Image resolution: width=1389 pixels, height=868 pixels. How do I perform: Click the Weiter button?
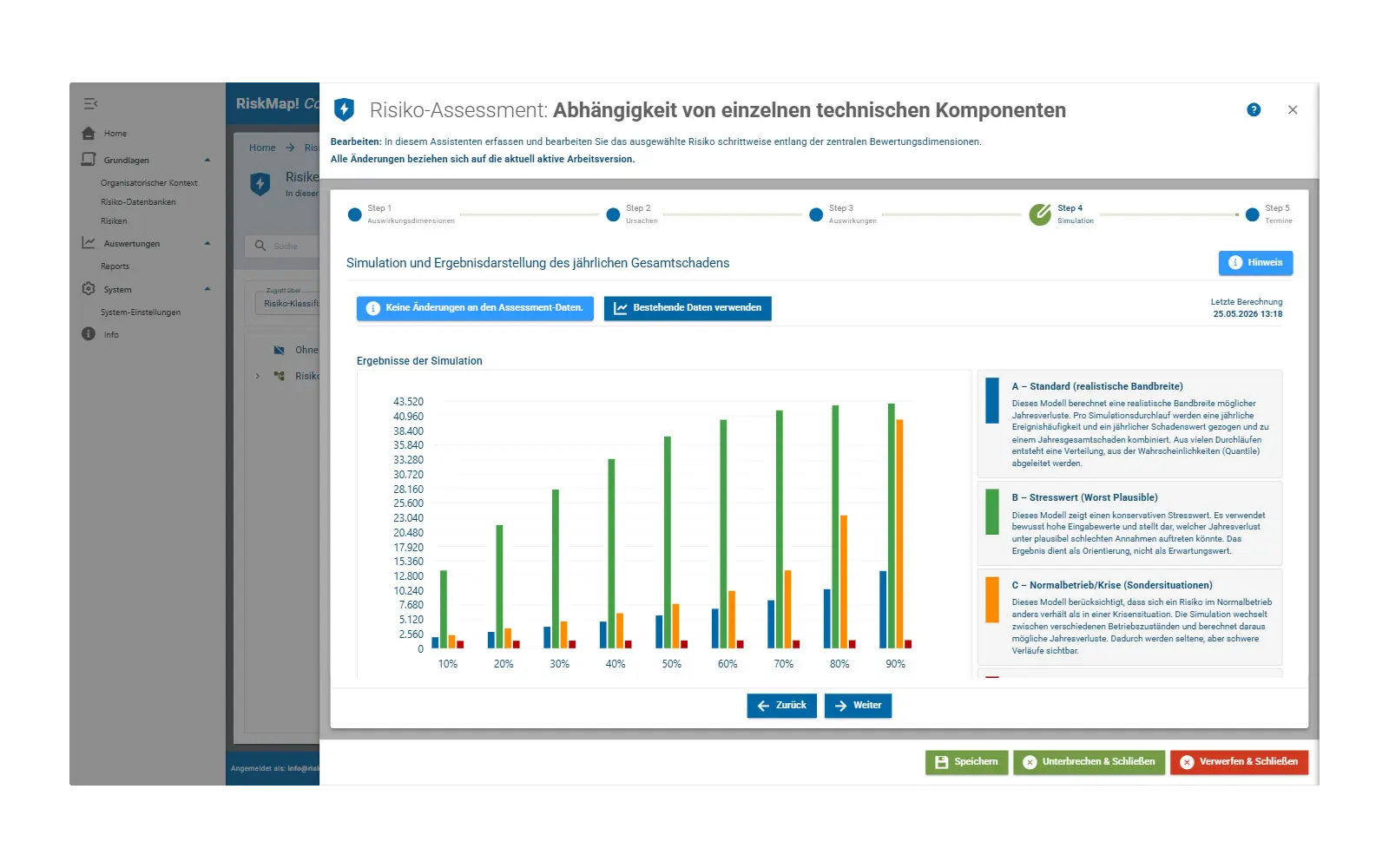click(858, 706)
